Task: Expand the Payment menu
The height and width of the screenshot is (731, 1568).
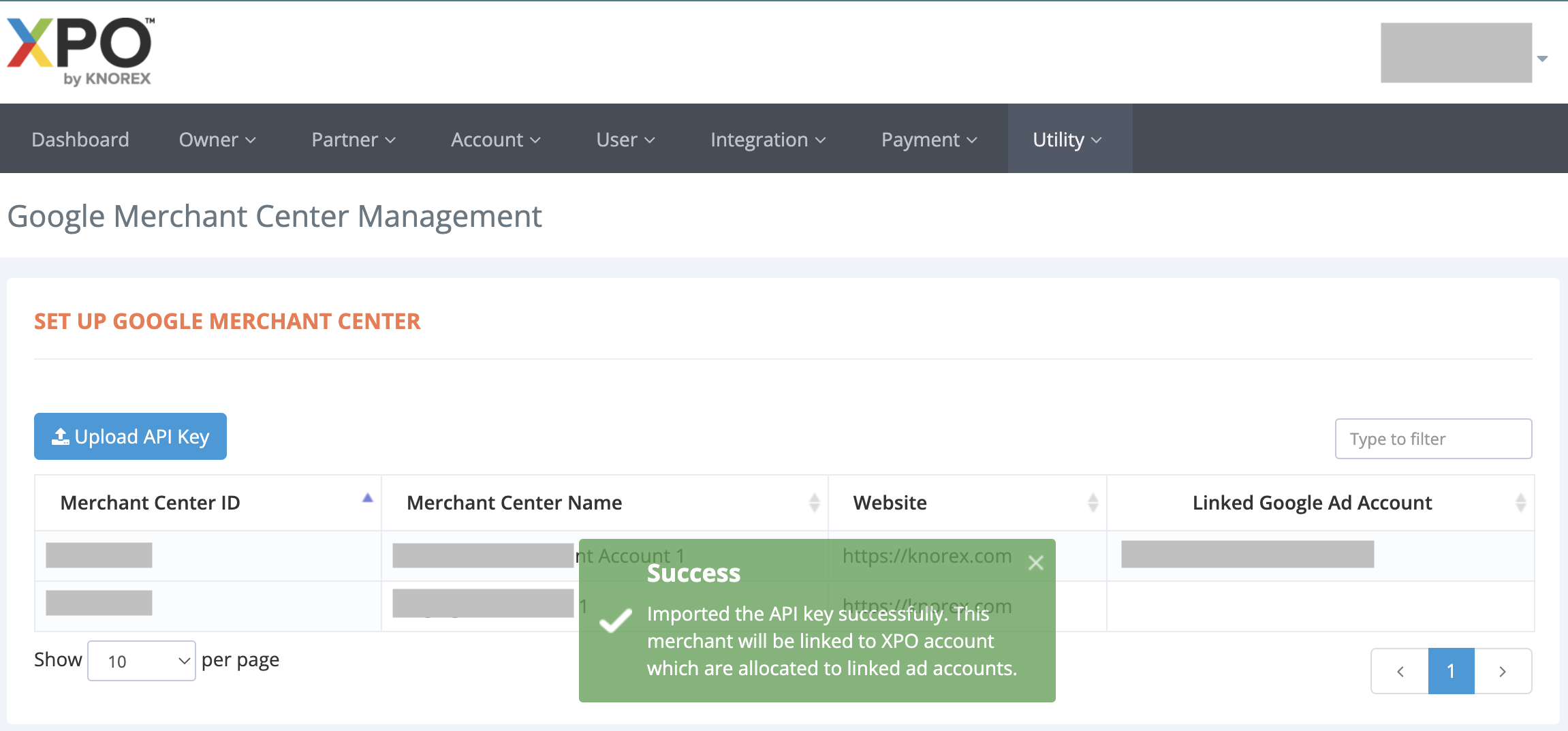Action: pos(929,140)
